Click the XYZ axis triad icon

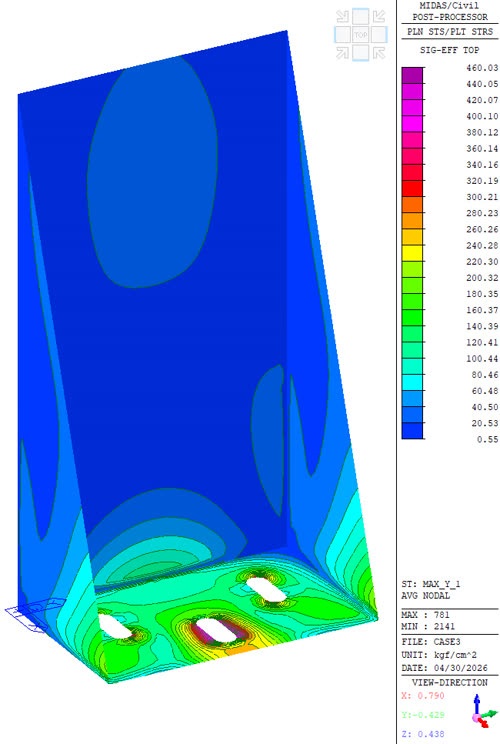(x=483, y=712)
